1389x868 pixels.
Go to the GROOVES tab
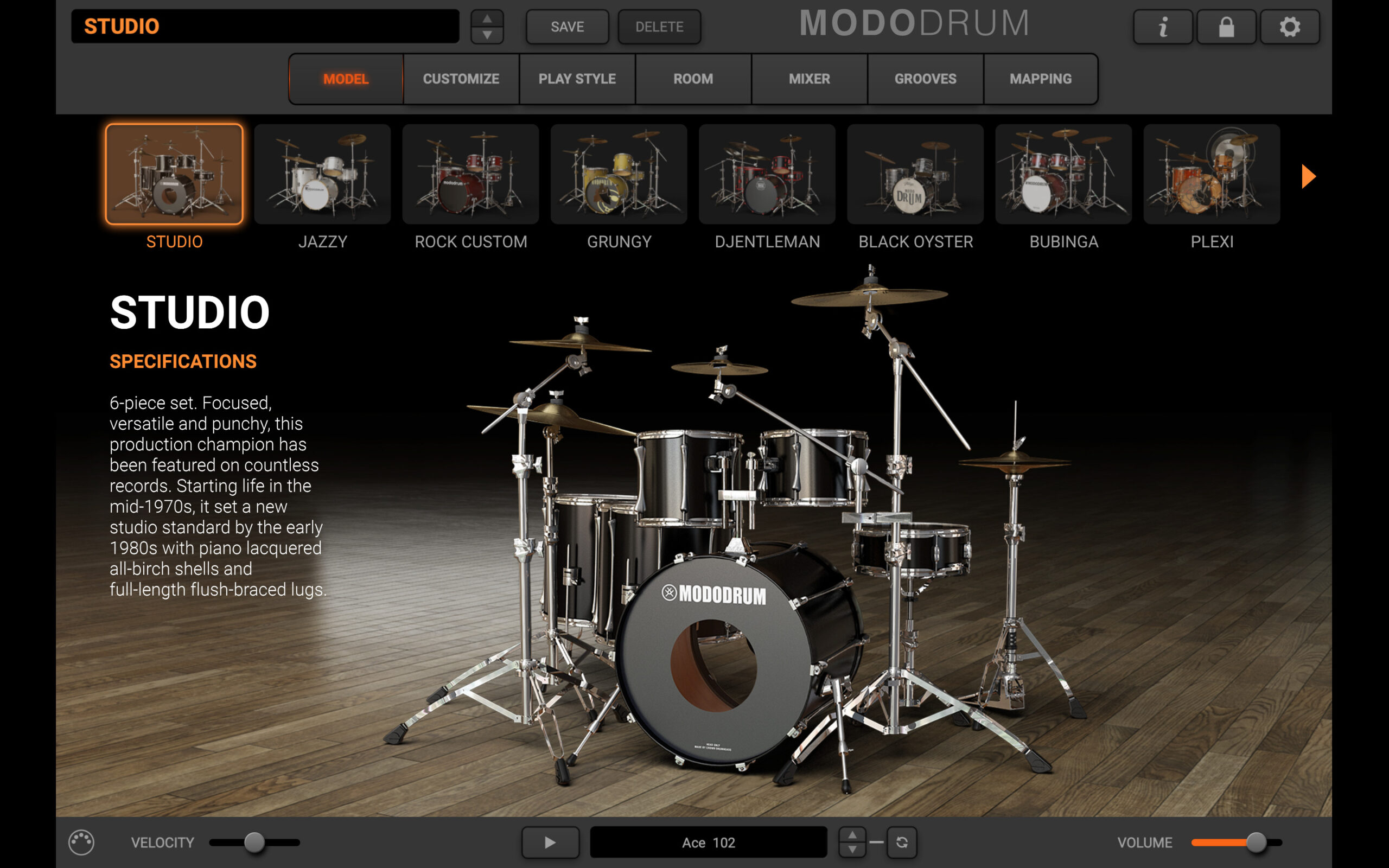pyautogui.click(x=925, y=79)
